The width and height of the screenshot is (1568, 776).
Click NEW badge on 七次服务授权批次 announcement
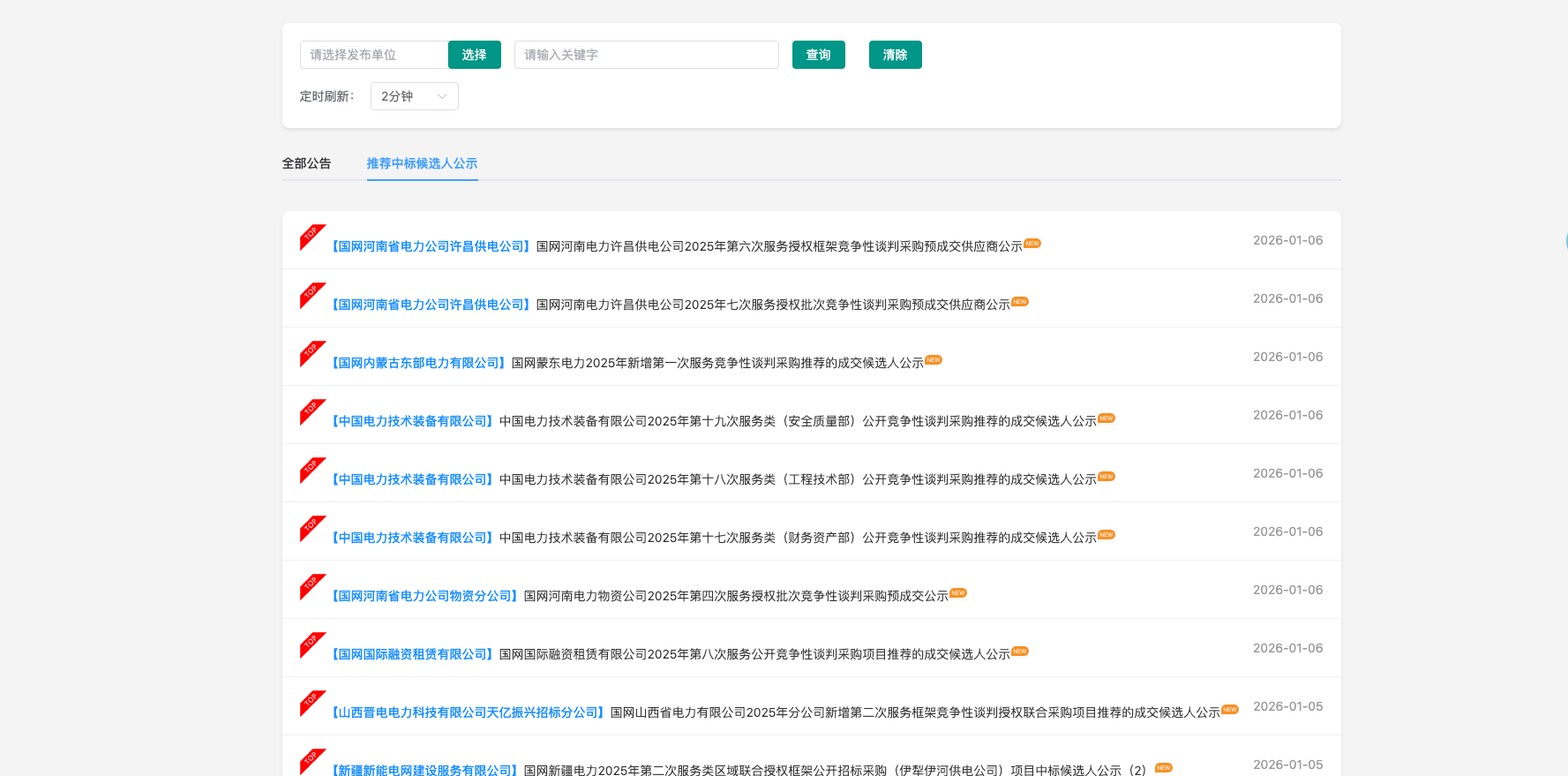pyautogui.click(x=1019, y=302)
